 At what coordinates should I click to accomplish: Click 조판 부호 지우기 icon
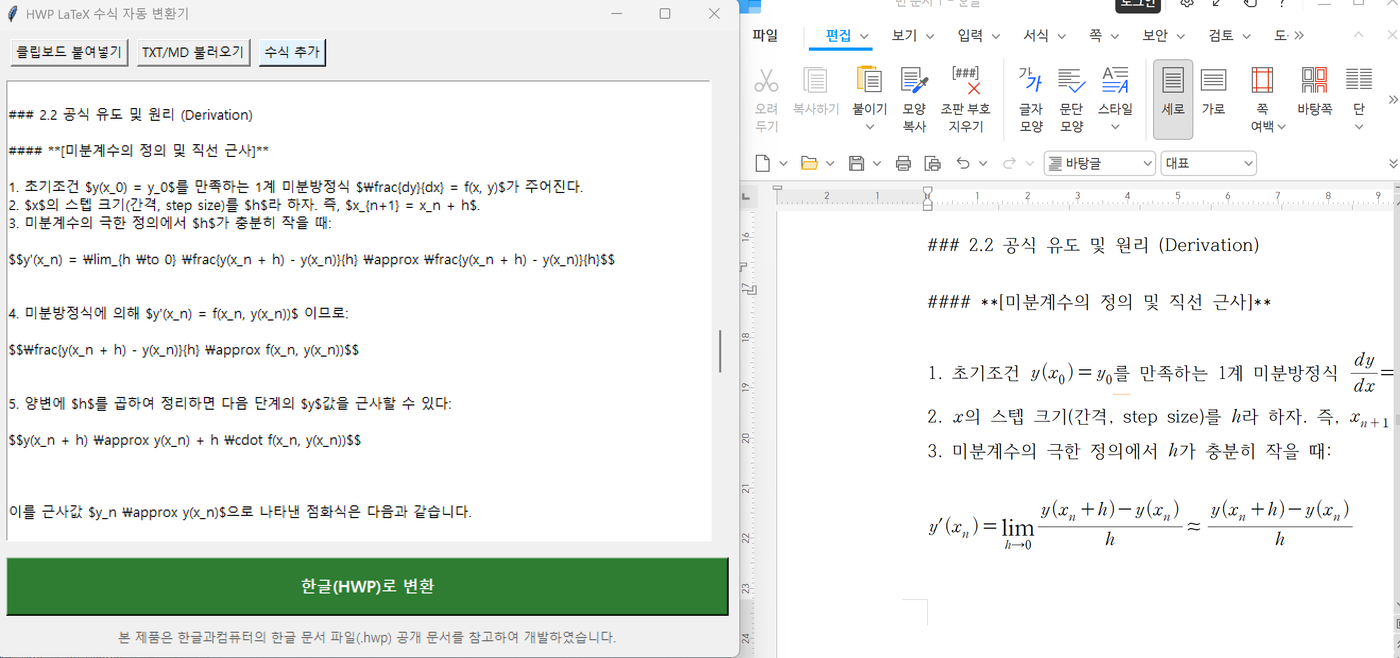coord(966,81)
